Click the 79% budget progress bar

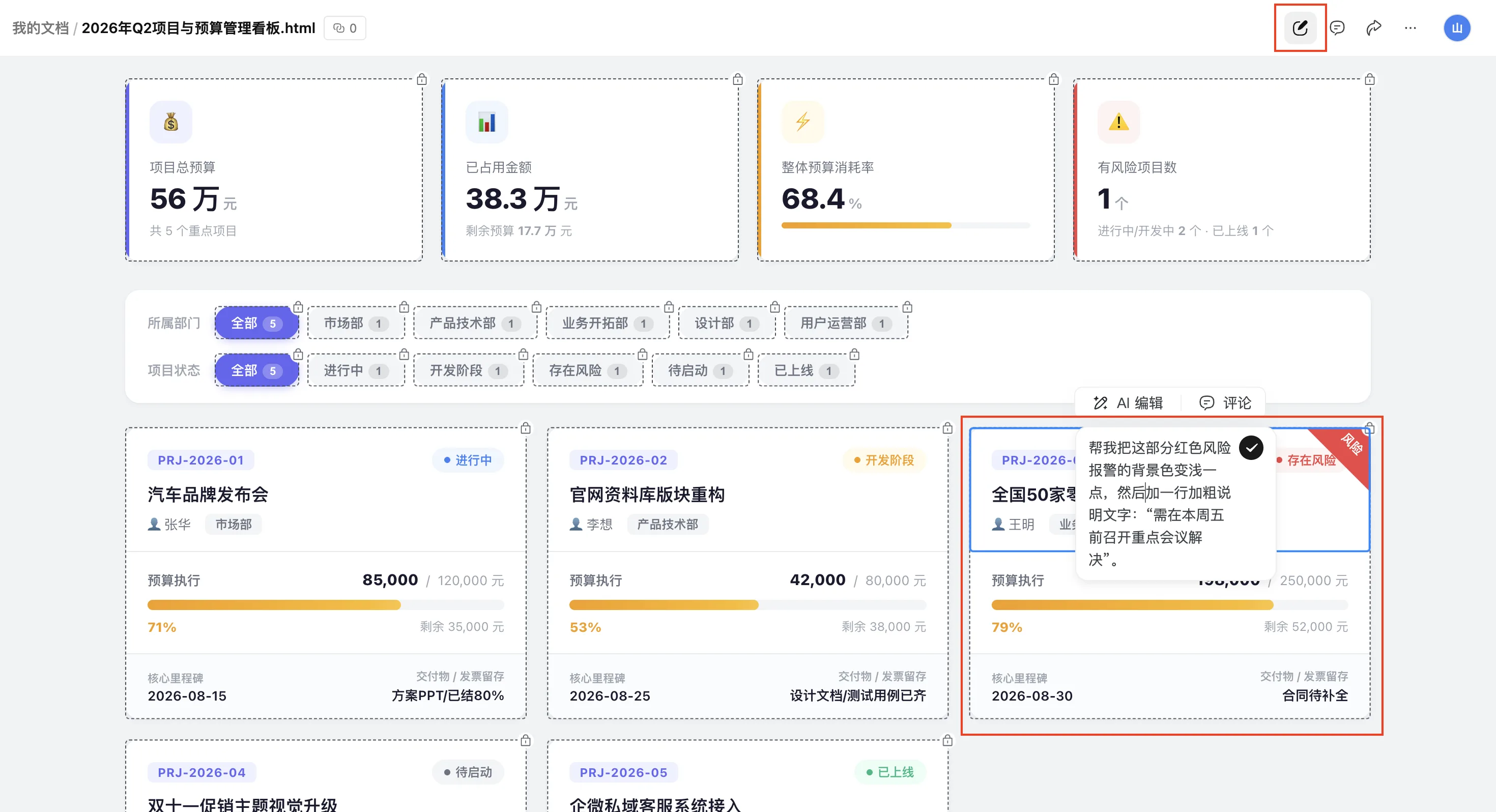(x=1170, y=605)
